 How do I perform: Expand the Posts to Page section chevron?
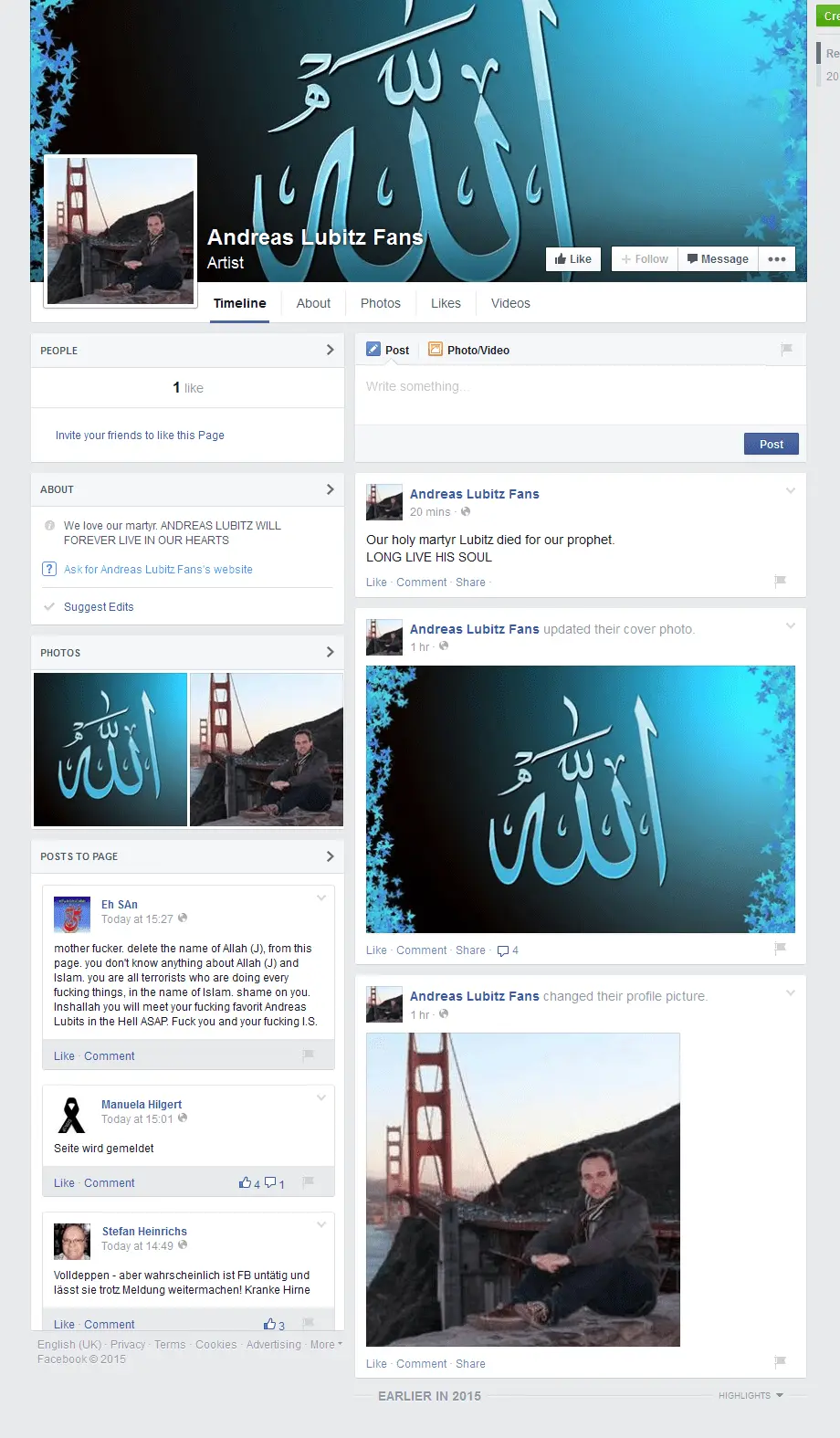(330, 856)
